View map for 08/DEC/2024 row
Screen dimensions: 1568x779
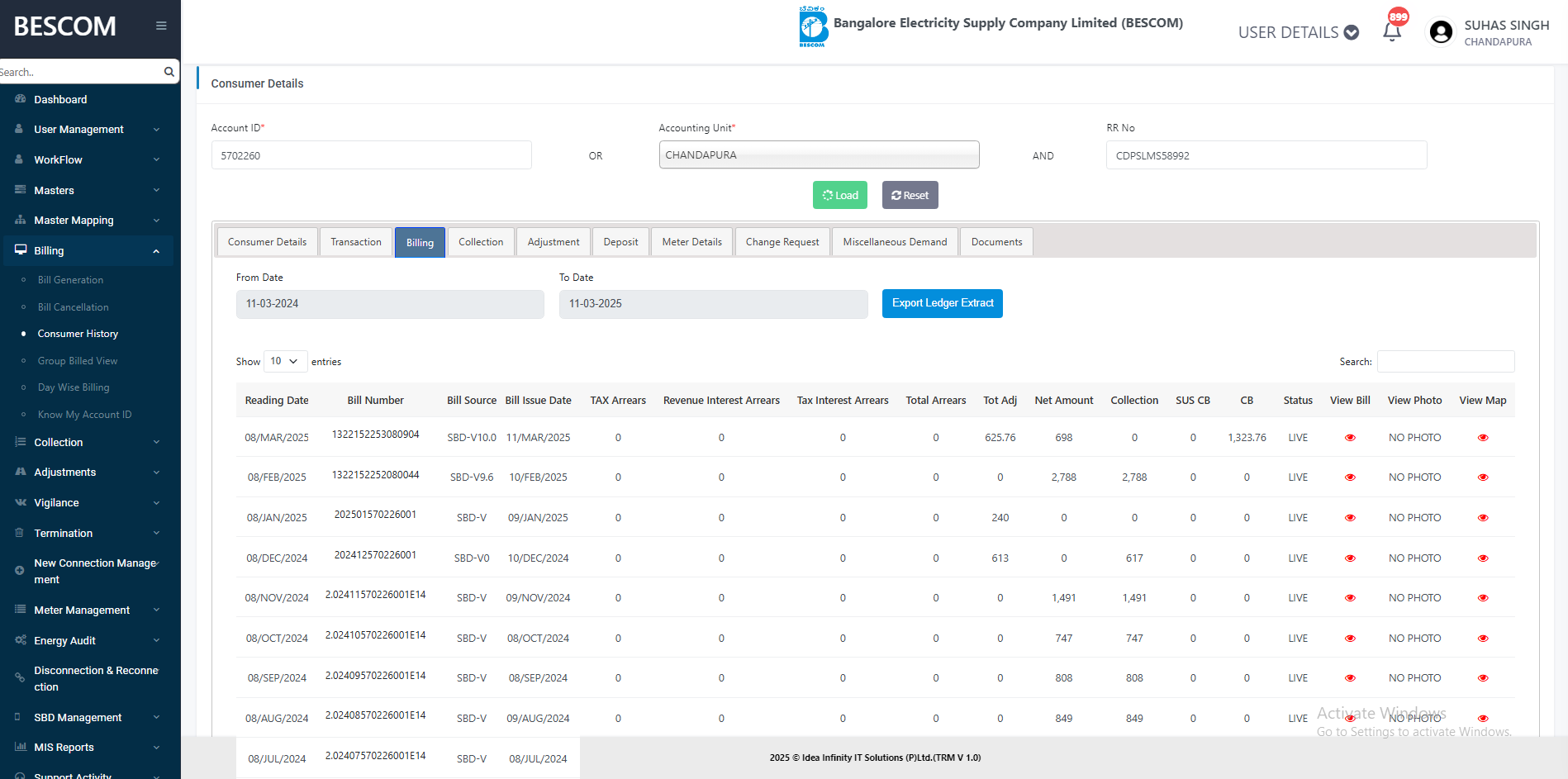1483,558
